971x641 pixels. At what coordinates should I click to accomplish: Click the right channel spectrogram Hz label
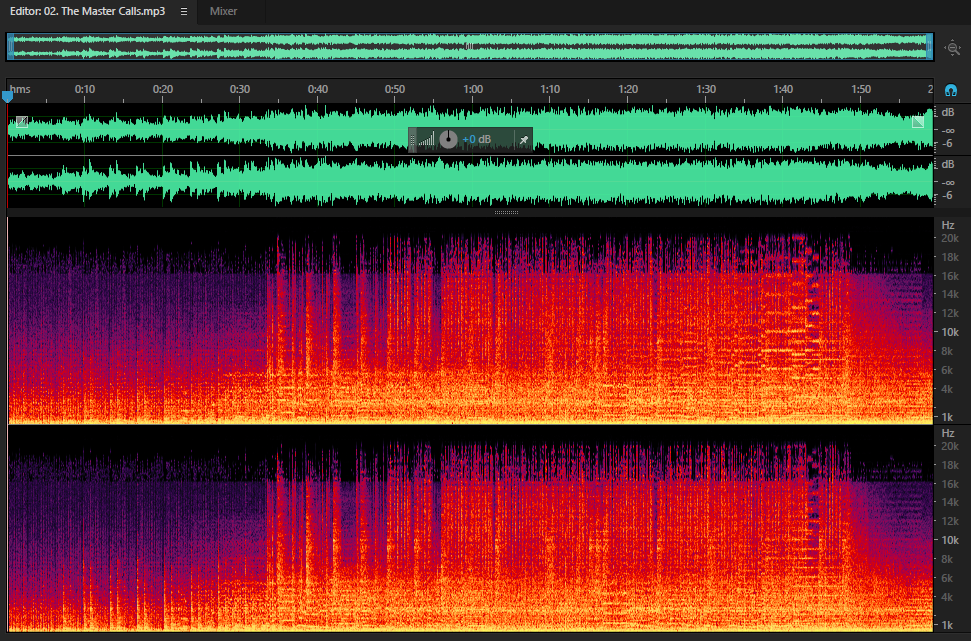click(948, 434)
